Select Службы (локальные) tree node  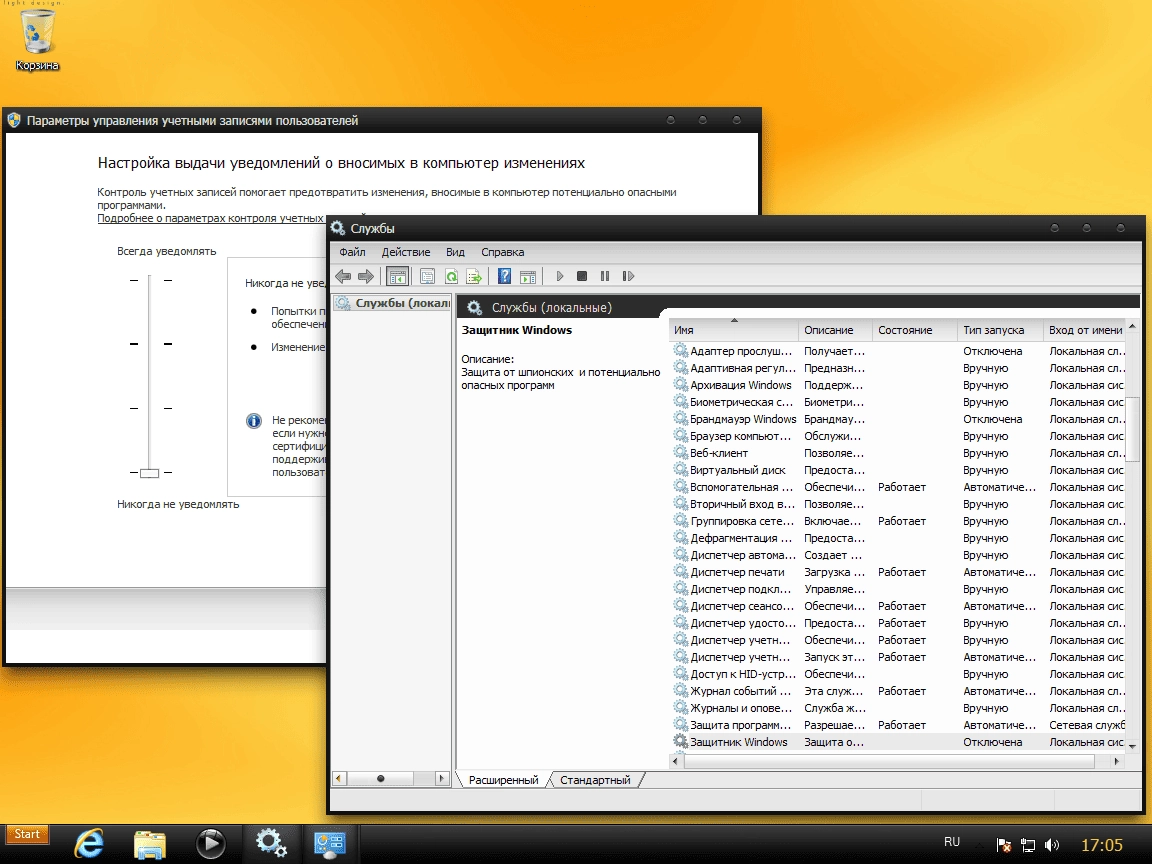[393, 303]
